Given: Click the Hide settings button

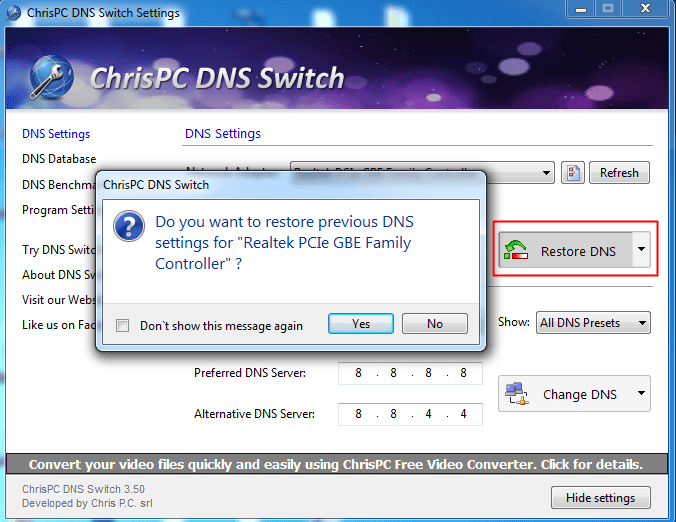Looking at the screenshot, I should 600,498.
